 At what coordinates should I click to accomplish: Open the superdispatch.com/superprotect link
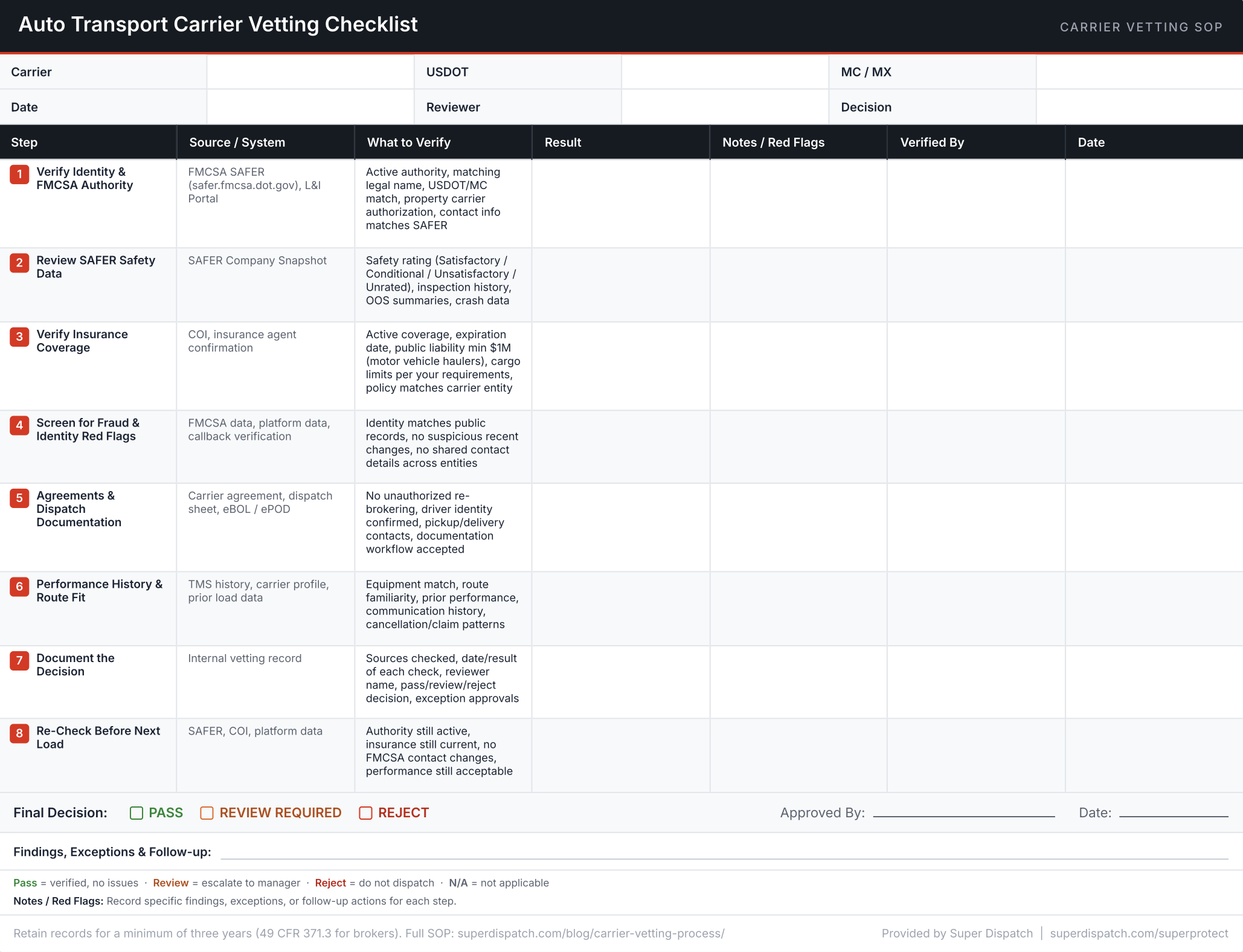[x=1139, y=933]
